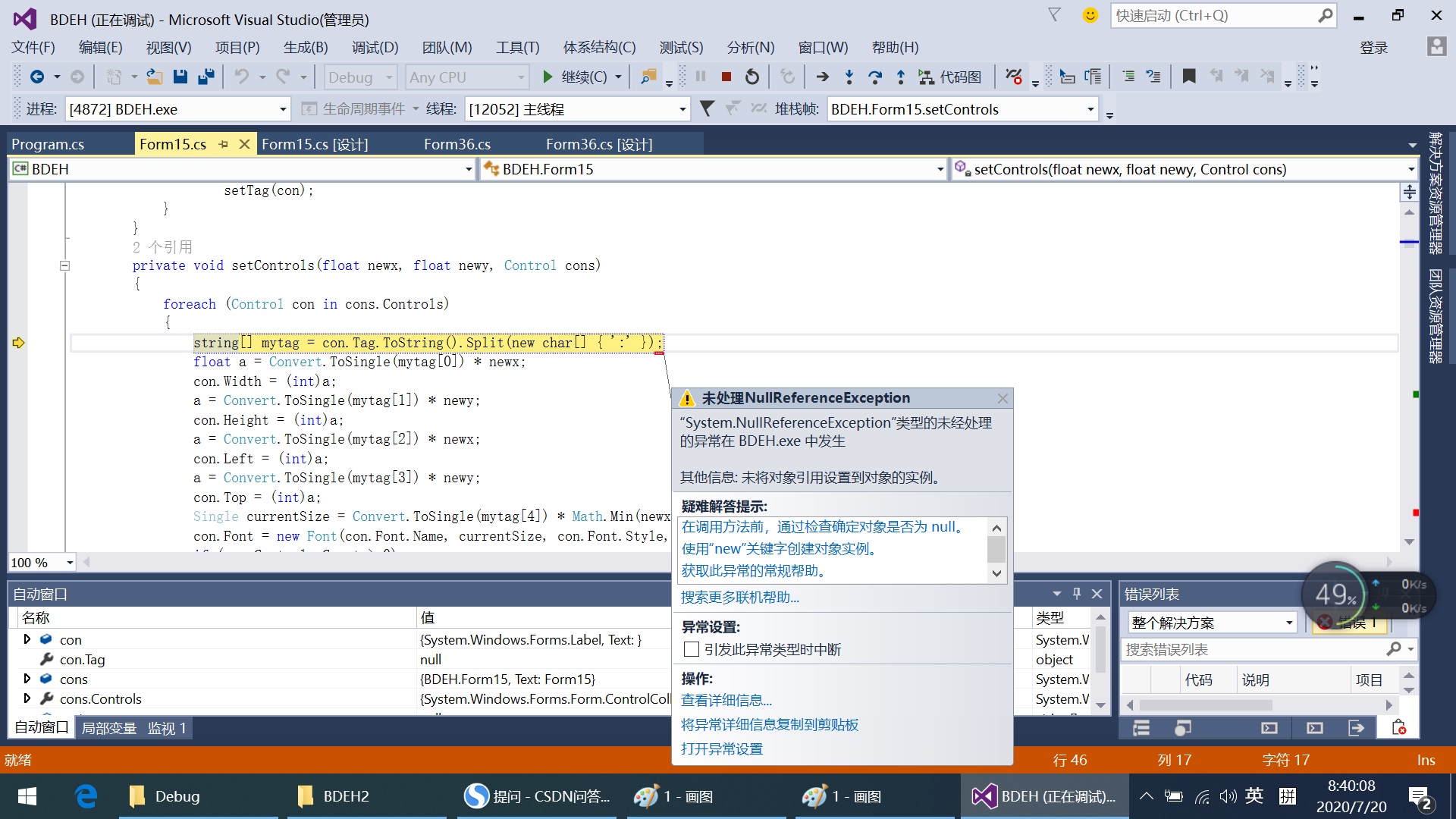Expand the cons.Controls variable row
The height and width of the screenshot is (819, 1456).
click(x=27, y=698)
